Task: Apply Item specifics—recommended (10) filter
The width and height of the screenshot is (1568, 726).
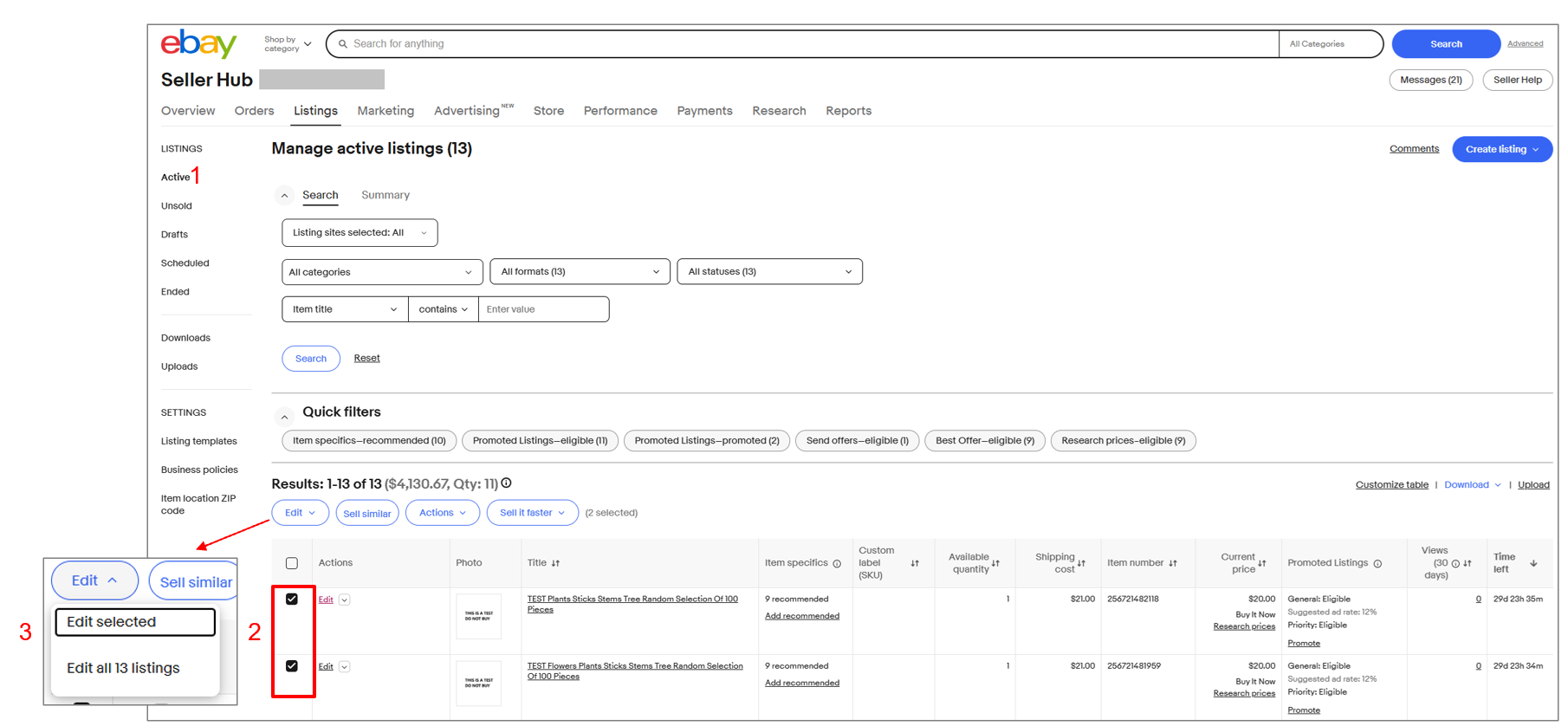Action: [x=369, y=441]
